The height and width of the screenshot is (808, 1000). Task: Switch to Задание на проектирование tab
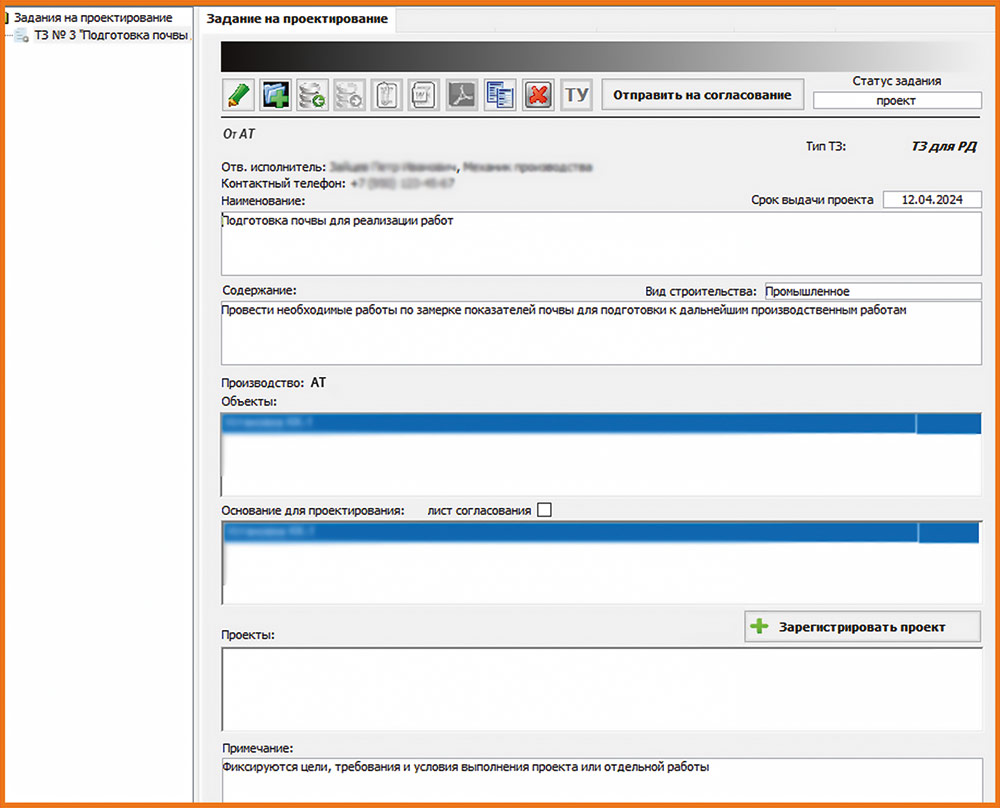294,19
